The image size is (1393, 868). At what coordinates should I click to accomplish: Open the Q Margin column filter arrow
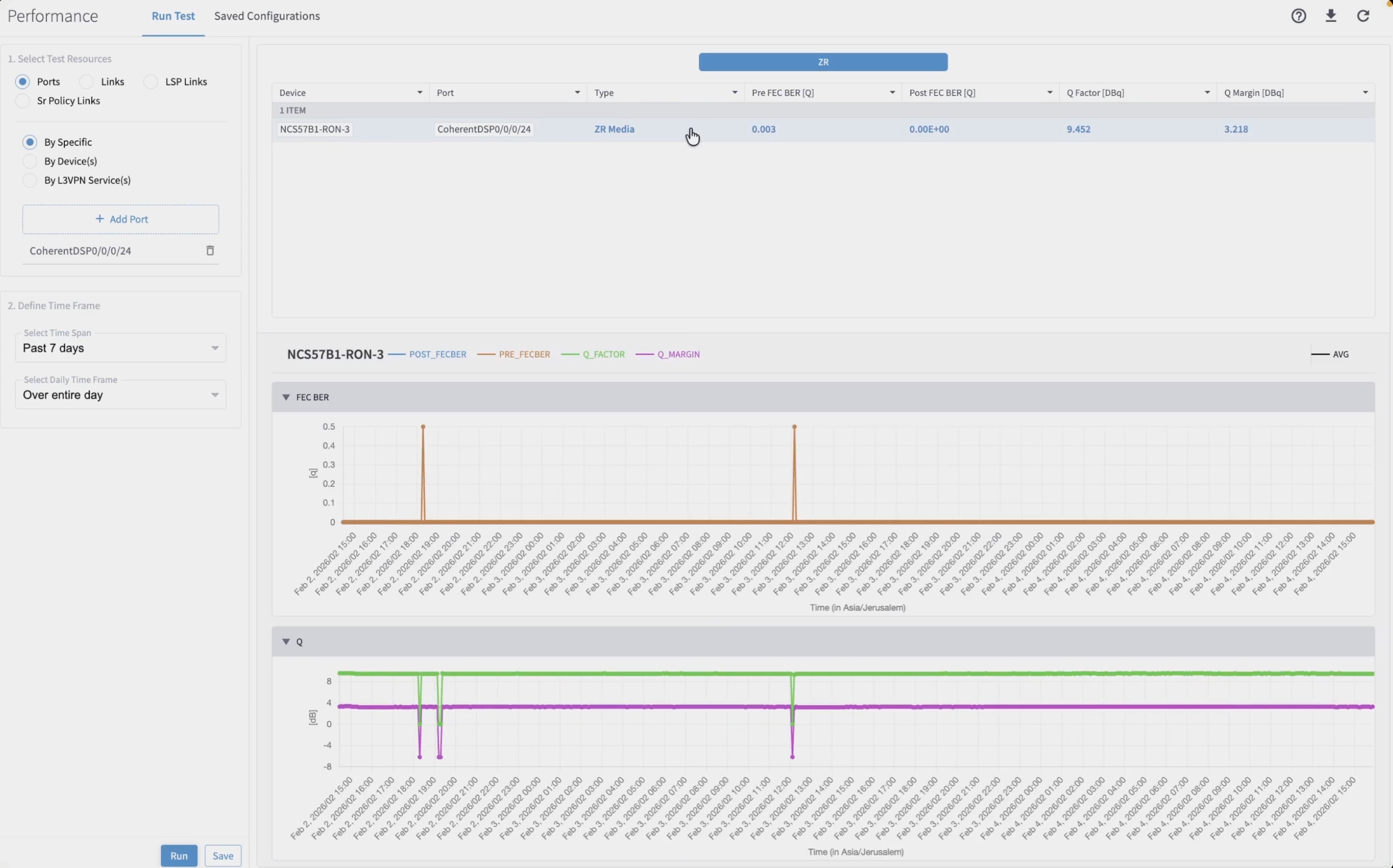(1365, 93)
